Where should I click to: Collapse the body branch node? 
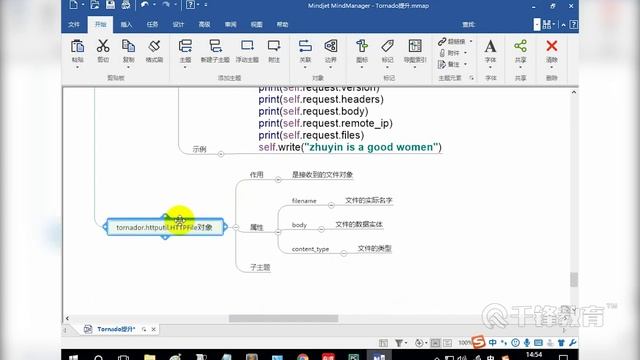[321, 229]
